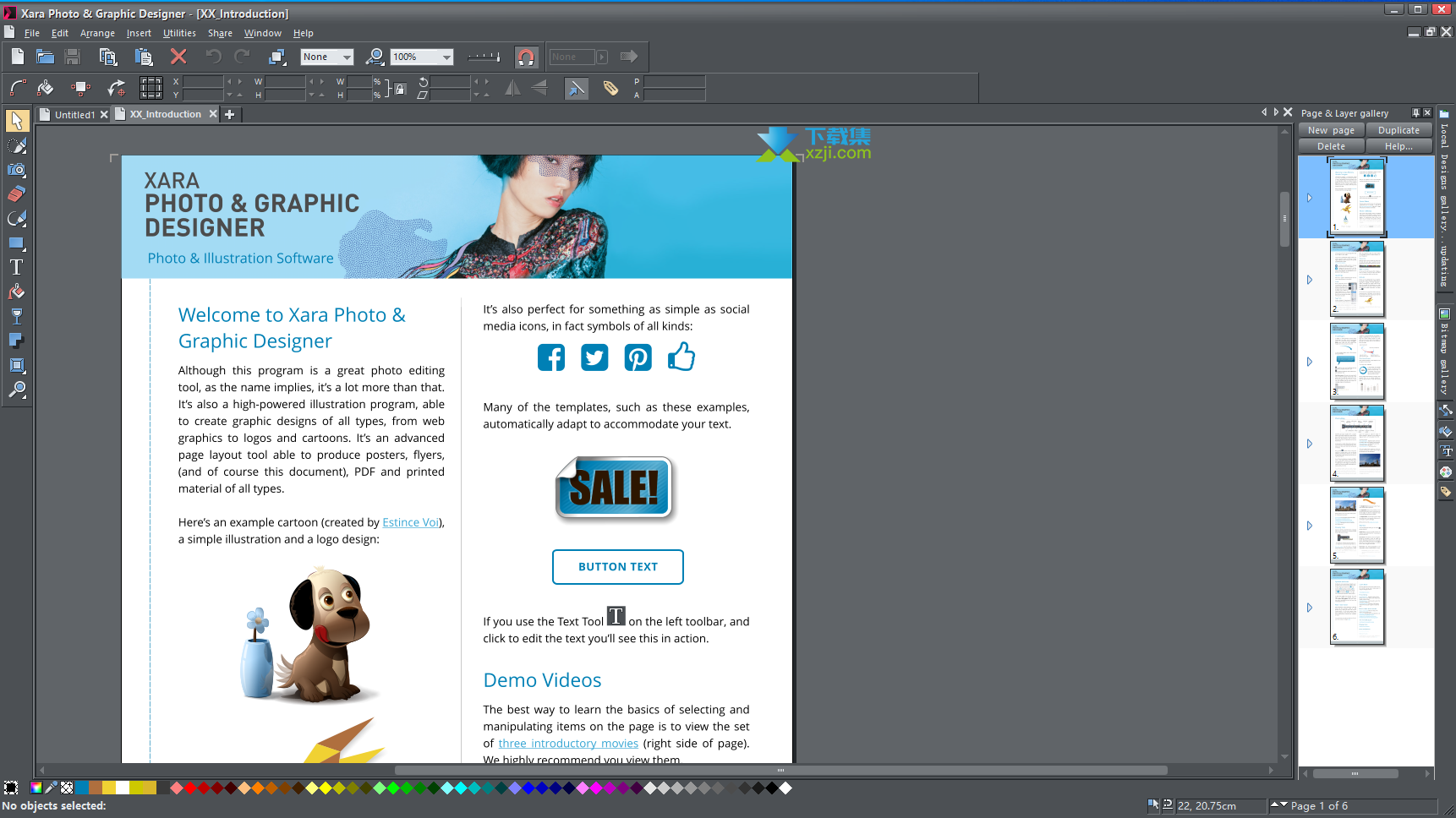This screenshot has height=818, width=1456.
Task: Click the zoom magnifier icon beside 100%
Action: click(x=375, y=57)
